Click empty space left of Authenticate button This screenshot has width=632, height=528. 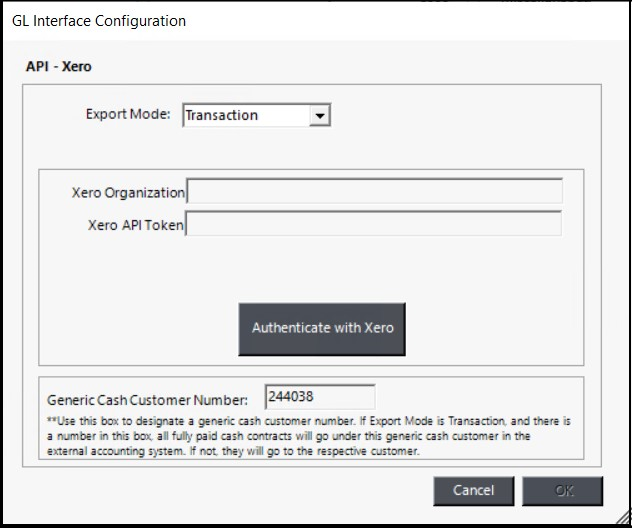pyautogui.click(x=140, y=328)
